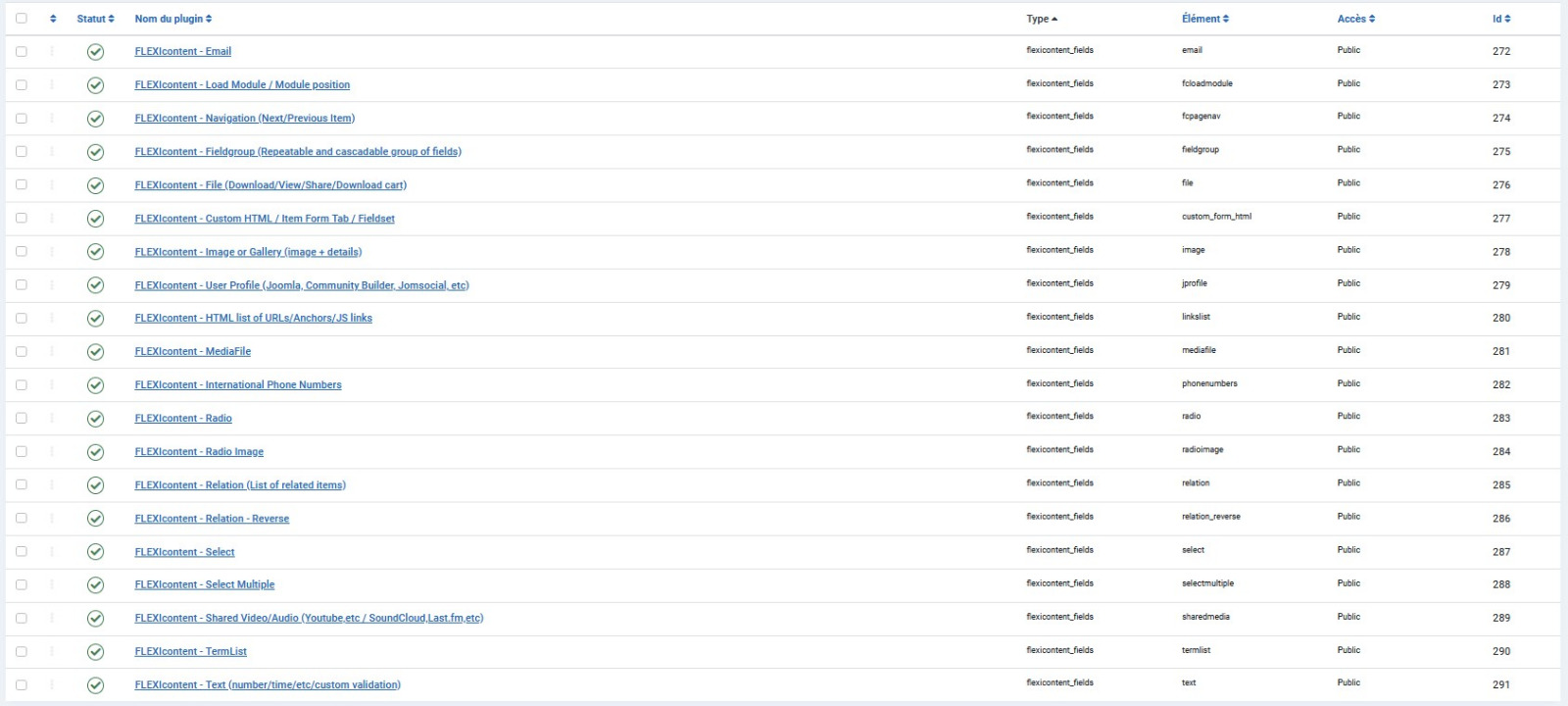Toggle status icon for Text (number/time/etc) plugin
Image resolution: width=1568 pixels, height=706 pixels.
[95, 685]
